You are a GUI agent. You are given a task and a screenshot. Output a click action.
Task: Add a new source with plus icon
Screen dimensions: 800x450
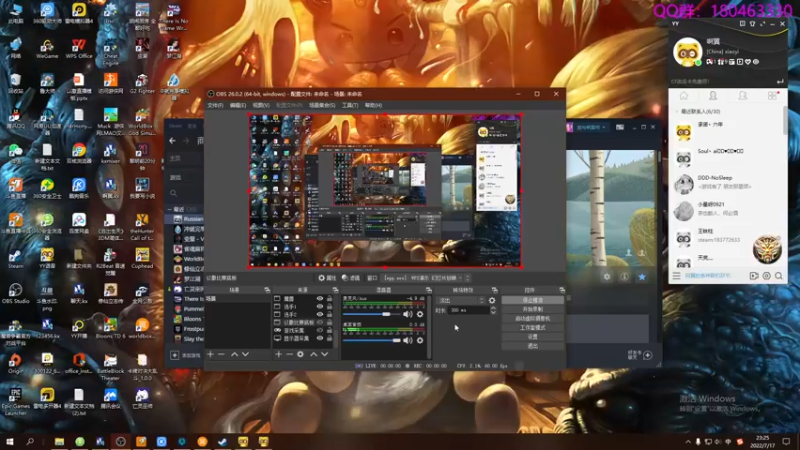click(x=279, y=354)
